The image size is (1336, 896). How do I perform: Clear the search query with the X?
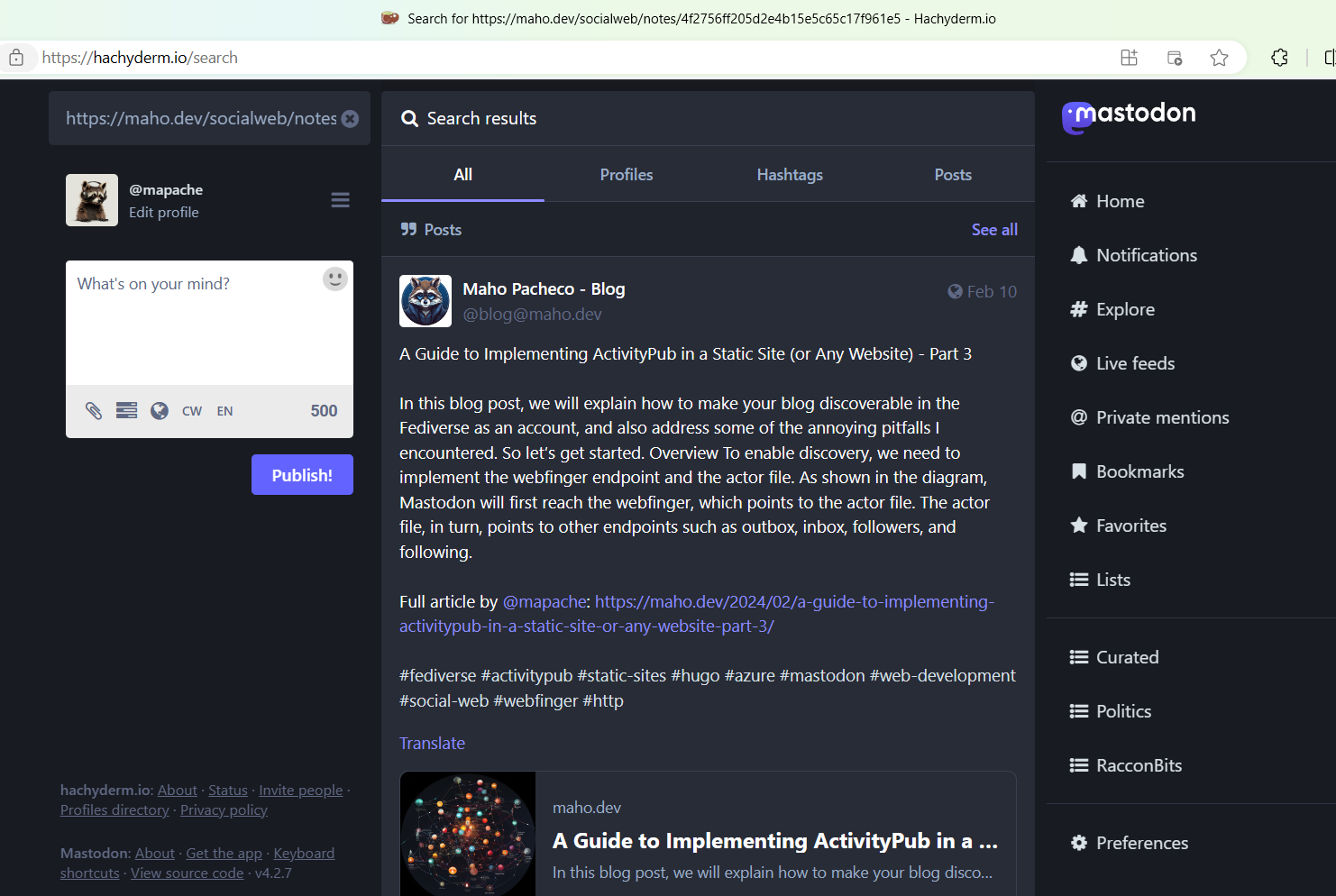click(x=350, y=118)
